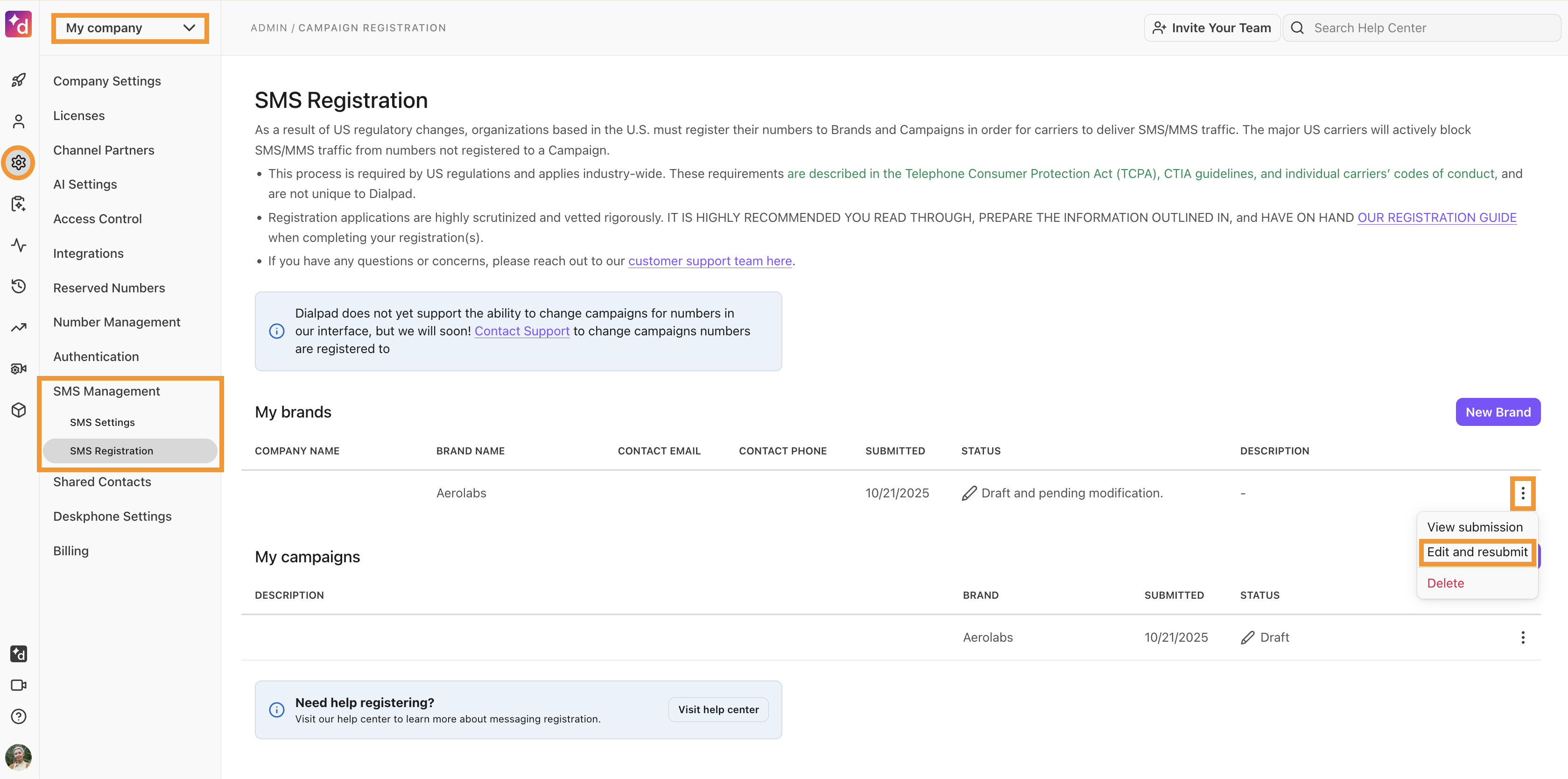Image resolution: width=1568 pixels, height=779 pixels.
Task: Click the COMPANY NAME column header
Action: coord(297,451)
